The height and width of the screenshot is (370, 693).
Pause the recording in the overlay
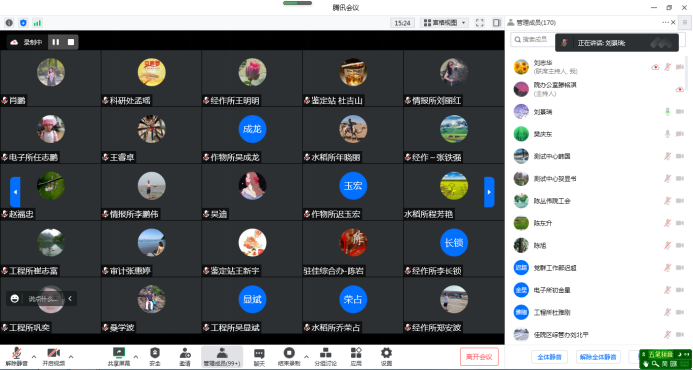click(x=56, y=42)
